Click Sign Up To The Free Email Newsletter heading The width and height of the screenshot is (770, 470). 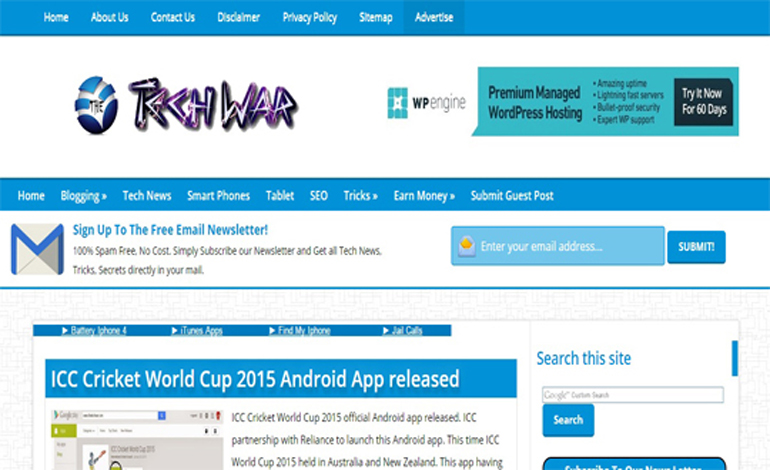(170, 230)
